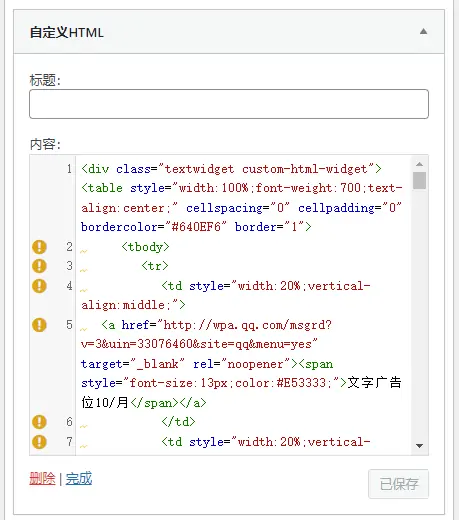Click the warning icon on line 4
The height and width of the screenshot is (520, 459).
(x=39, y=286)
